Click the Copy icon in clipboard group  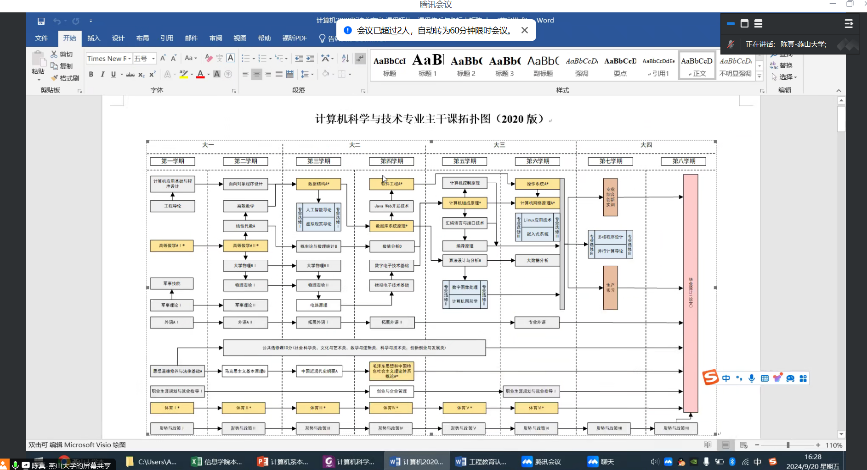click(54, 66)
